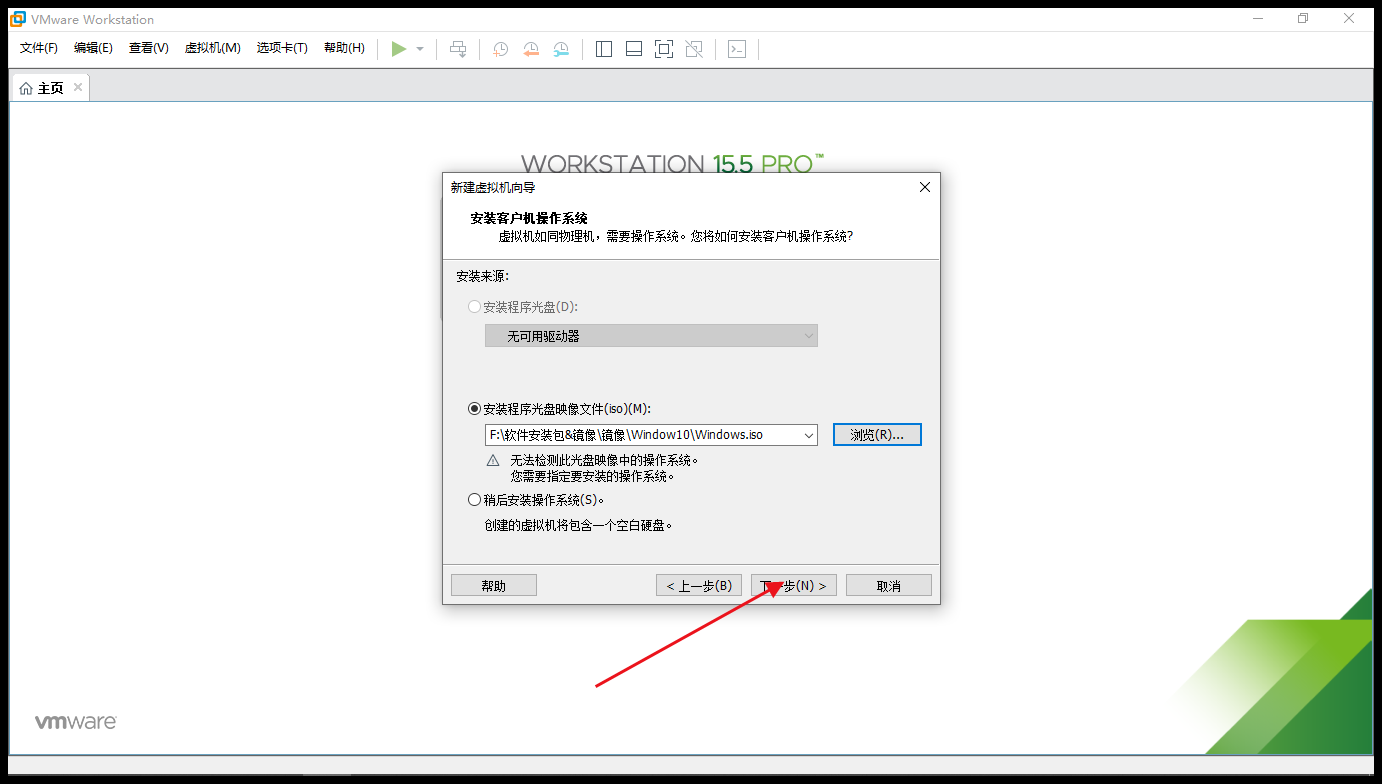Select the 安装程序光盘(D) radio option
The width and height of the screenshot is (1382, 784).
pyautogui.click(x=474, y=307)
